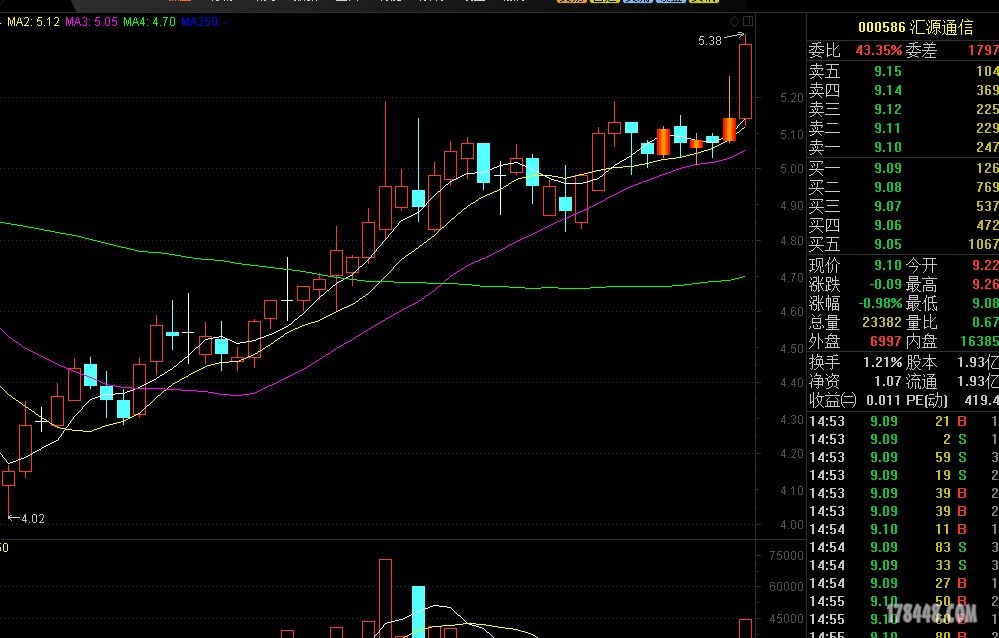Select the 卖二 ask row at 9.11
999x638 pixels.
pos(903,129)
